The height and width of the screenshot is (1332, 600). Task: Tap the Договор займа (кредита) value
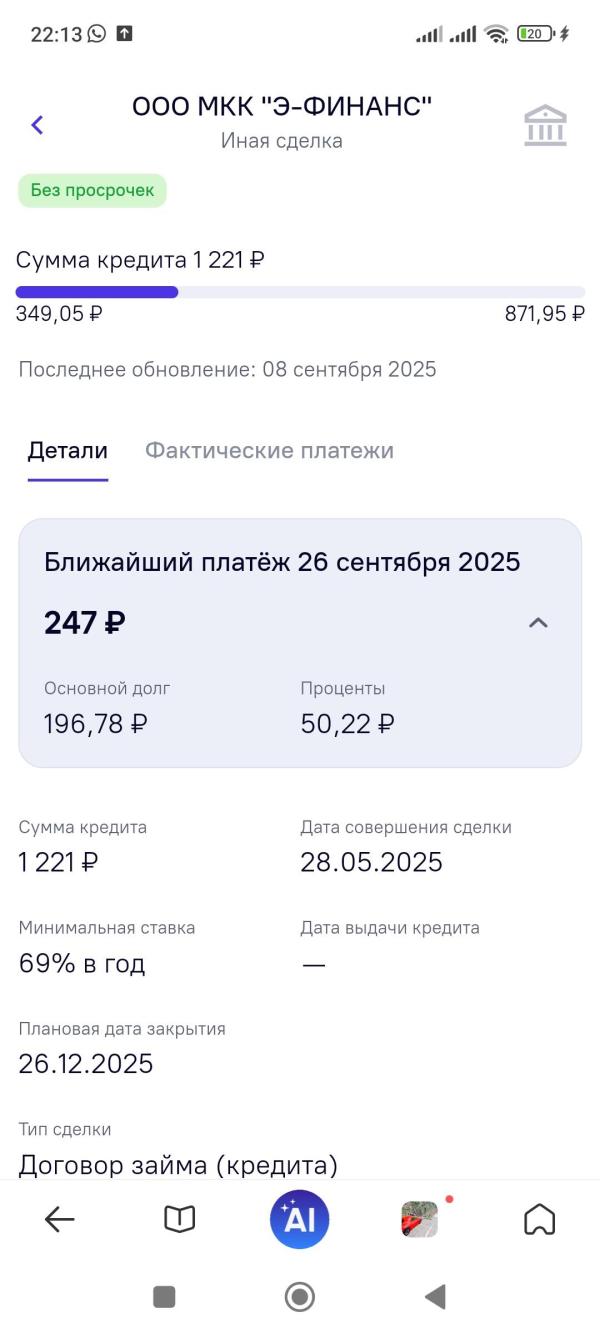pos(178,1165)
